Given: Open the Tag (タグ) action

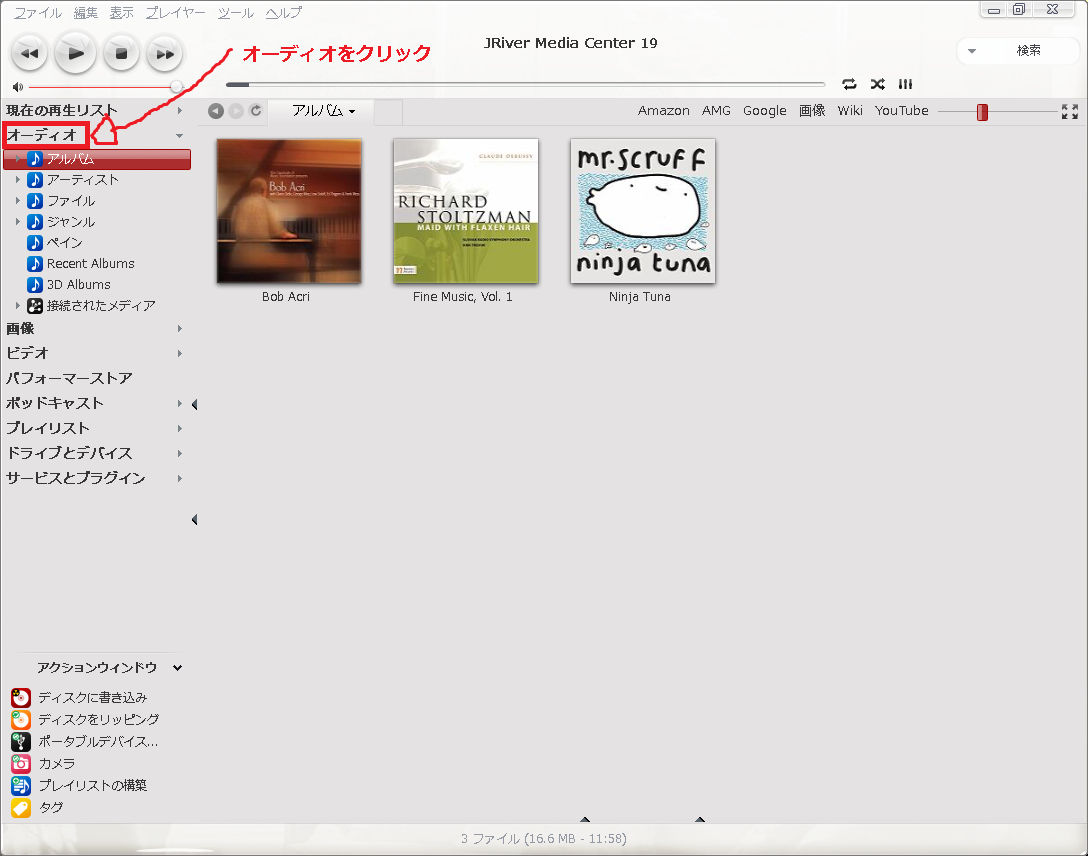Looking at the screenshot, I should coord(21,807).
